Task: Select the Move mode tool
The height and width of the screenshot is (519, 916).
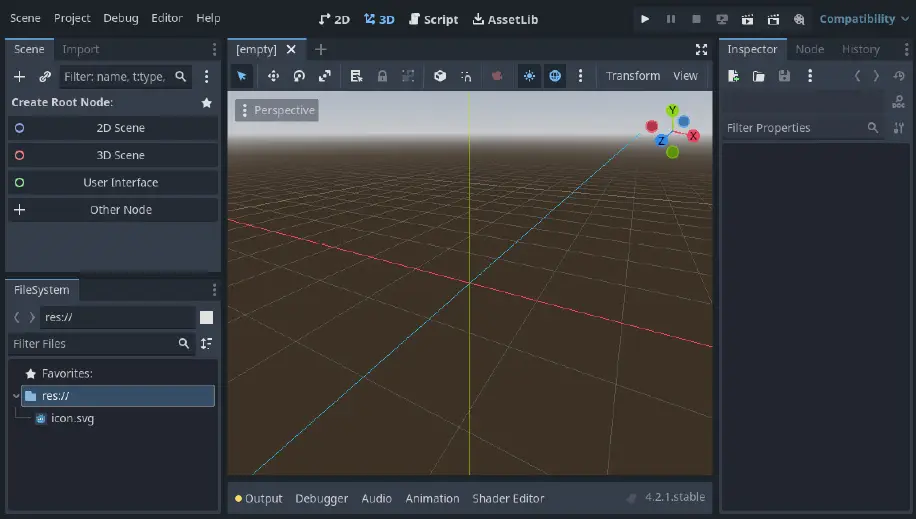Action: pyautogui.click(x=273, y=76)
